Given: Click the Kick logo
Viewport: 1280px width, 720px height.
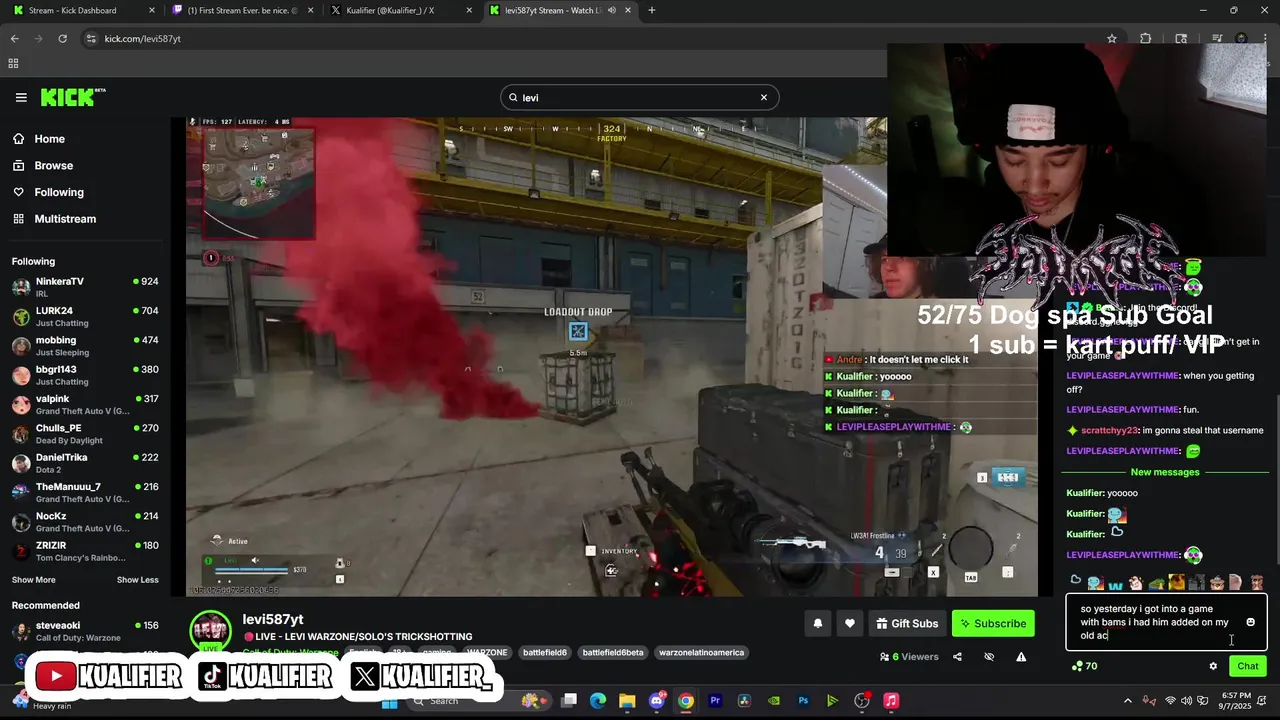Looking at the screenshot, I should 72,97.
